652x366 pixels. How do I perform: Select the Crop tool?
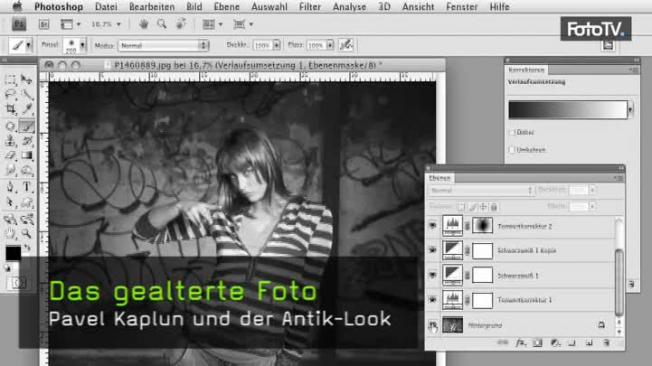coord(10,110)
